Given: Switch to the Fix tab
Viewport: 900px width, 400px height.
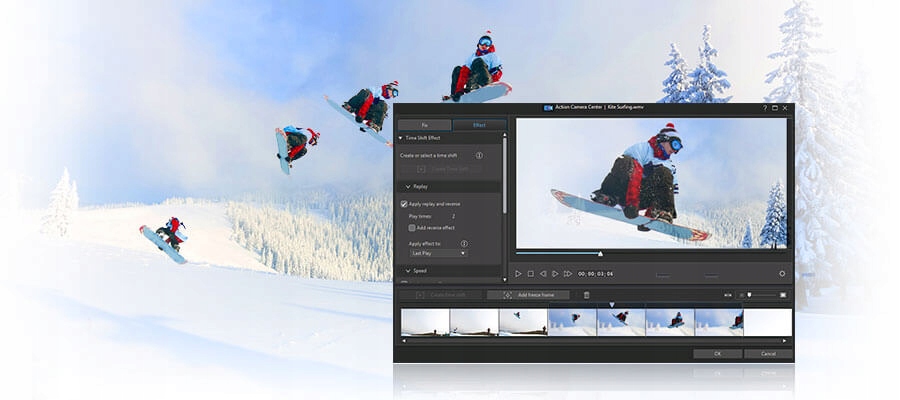Looking at the screenshot, I should click(424, 125).
